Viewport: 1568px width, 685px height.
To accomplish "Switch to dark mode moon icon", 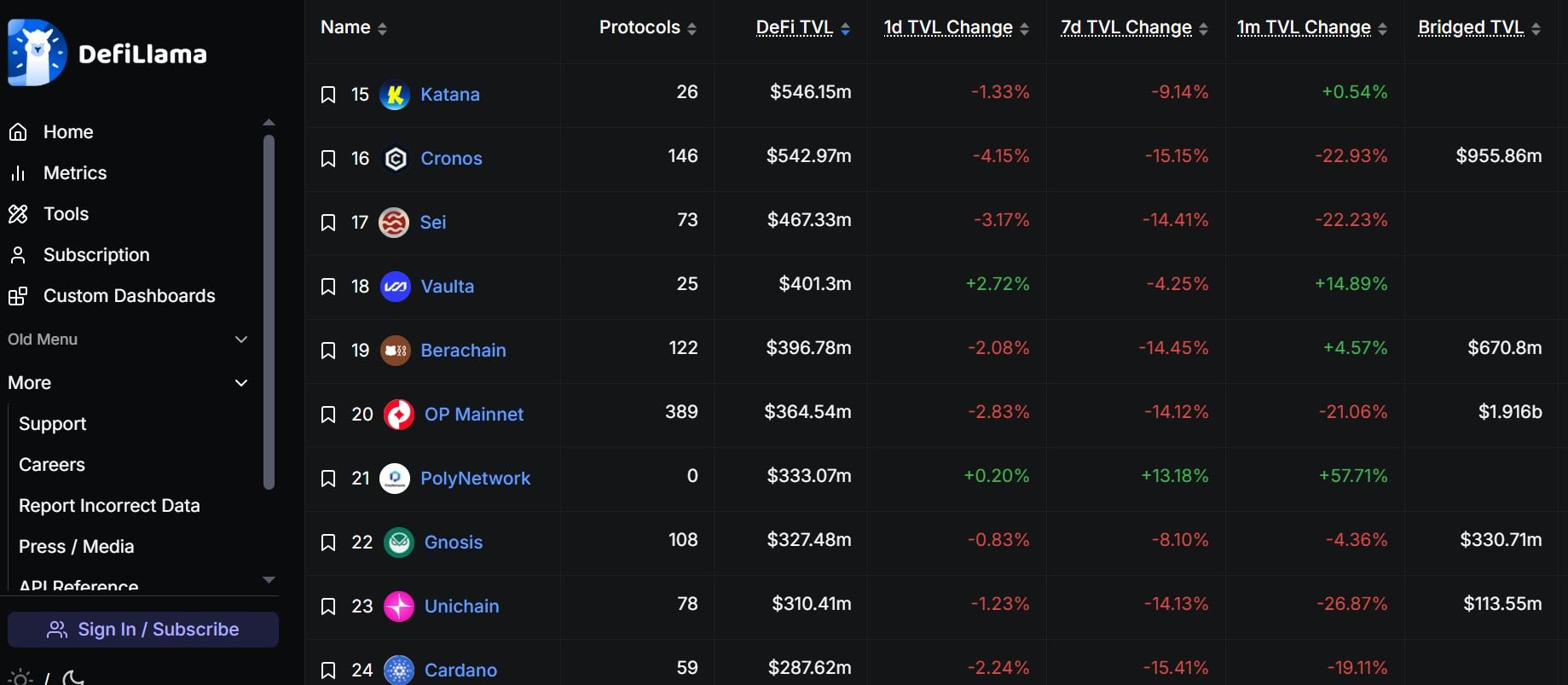I will click(74, 678).
